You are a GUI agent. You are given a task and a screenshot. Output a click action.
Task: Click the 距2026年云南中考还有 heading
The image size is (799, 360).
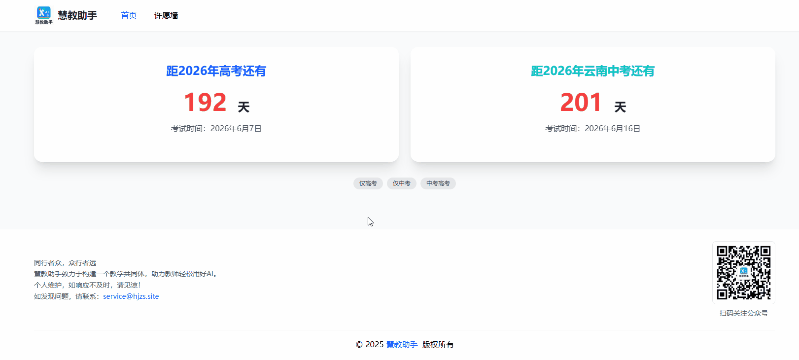point(593,71)
